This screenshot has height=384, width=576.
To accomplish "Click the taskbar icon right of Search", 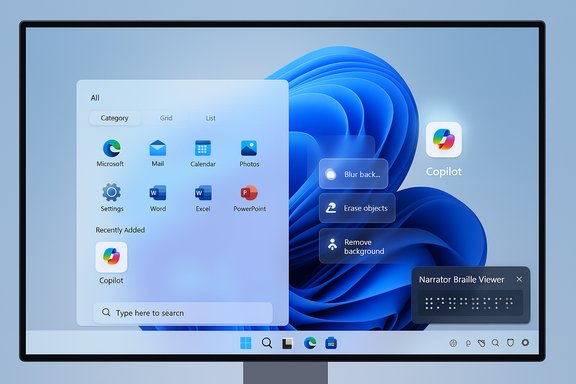I will coord(288,343).
